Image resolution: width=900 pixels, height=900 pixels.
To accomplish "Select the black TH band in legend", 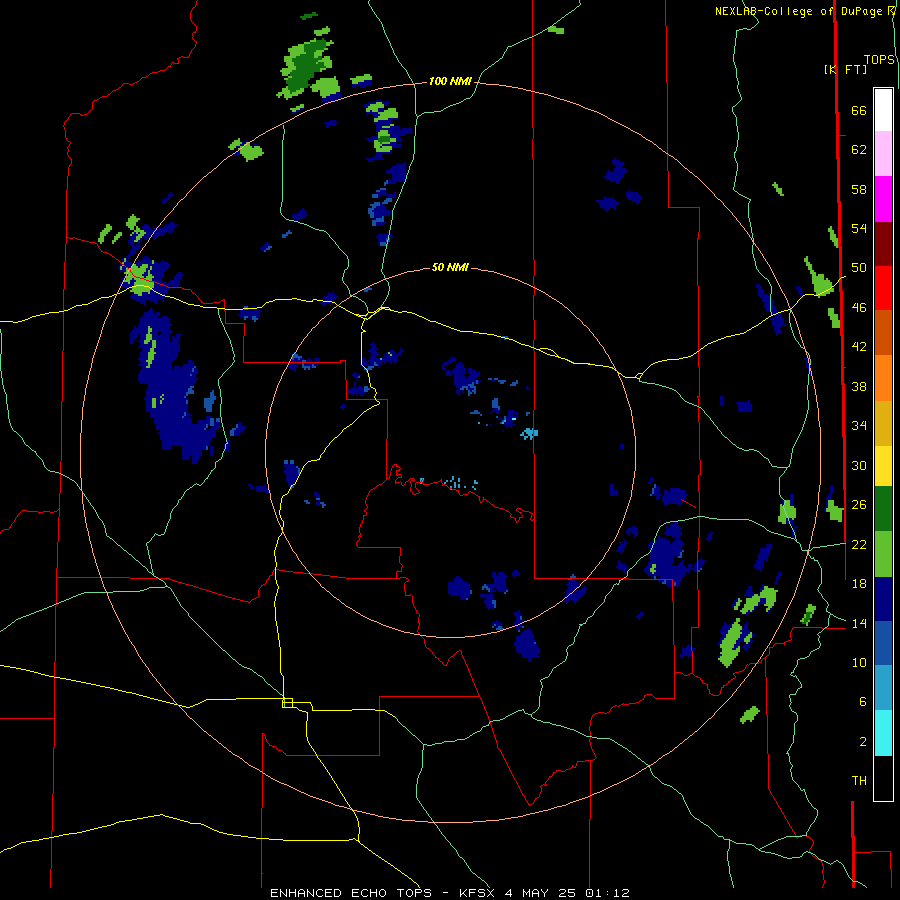I will [x=883, y=778].
